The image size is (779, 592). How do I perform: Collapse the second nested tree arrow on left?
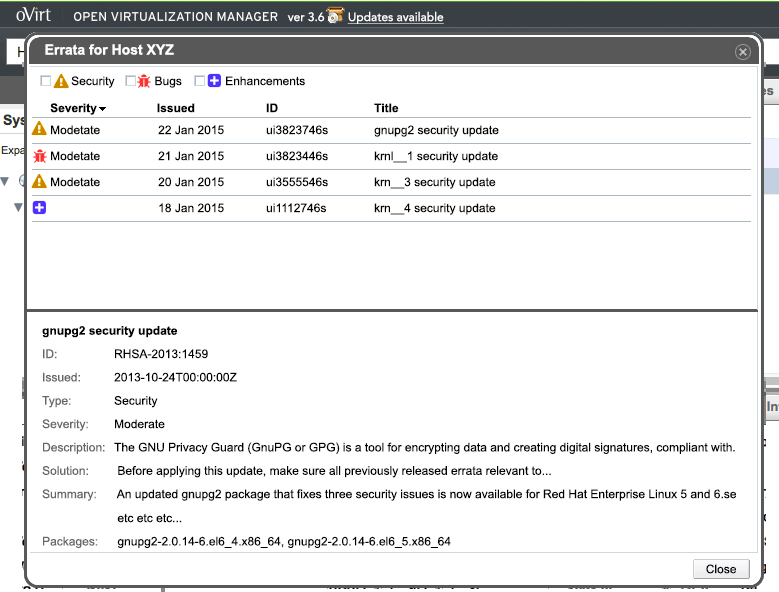[x=17, y=207]
